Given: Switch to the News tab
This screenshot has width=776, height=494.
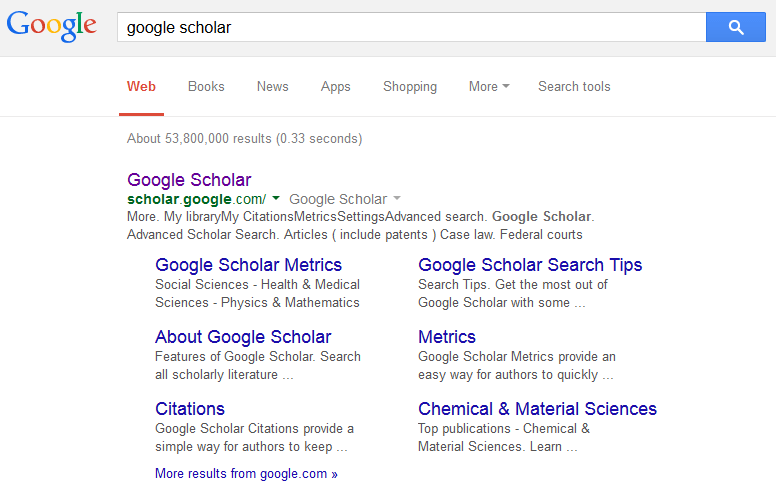Looking at the screenshot, I should (272, 86).
